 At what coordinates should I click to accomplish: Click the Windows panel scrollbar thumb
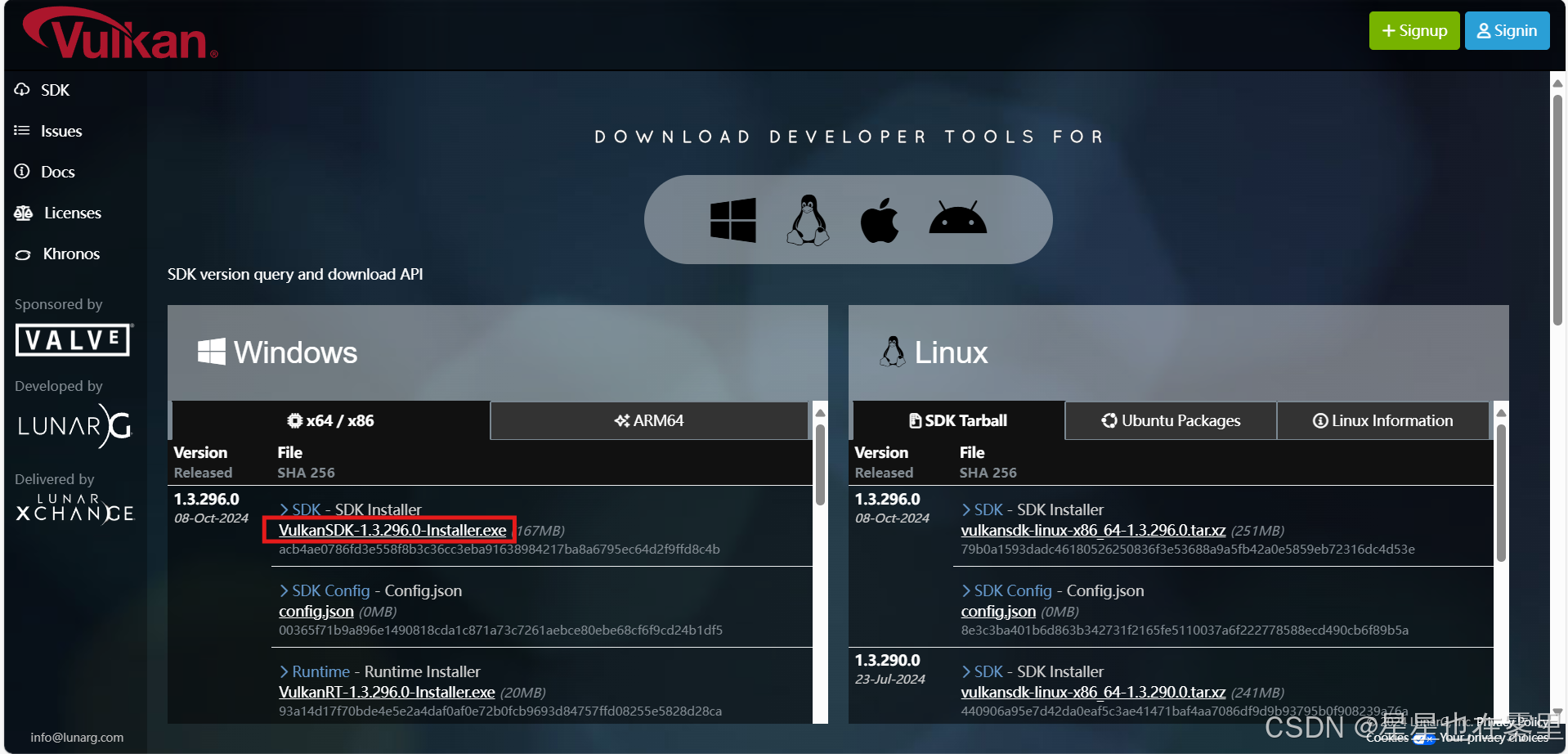point(820,464)
